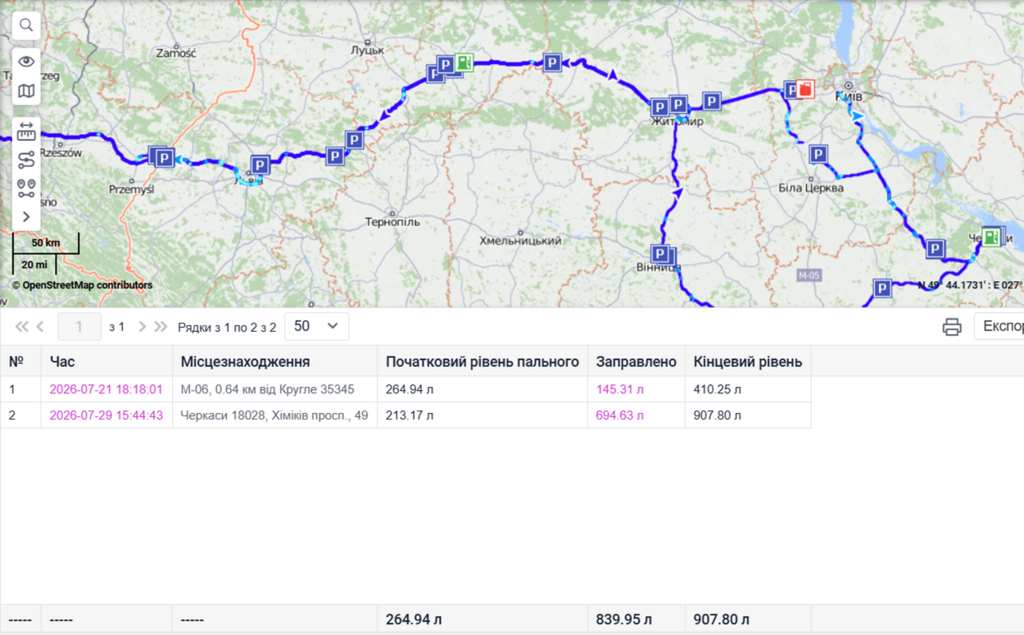Open the route building tool icon
1024x635 pixels.
tap(26, 160)
